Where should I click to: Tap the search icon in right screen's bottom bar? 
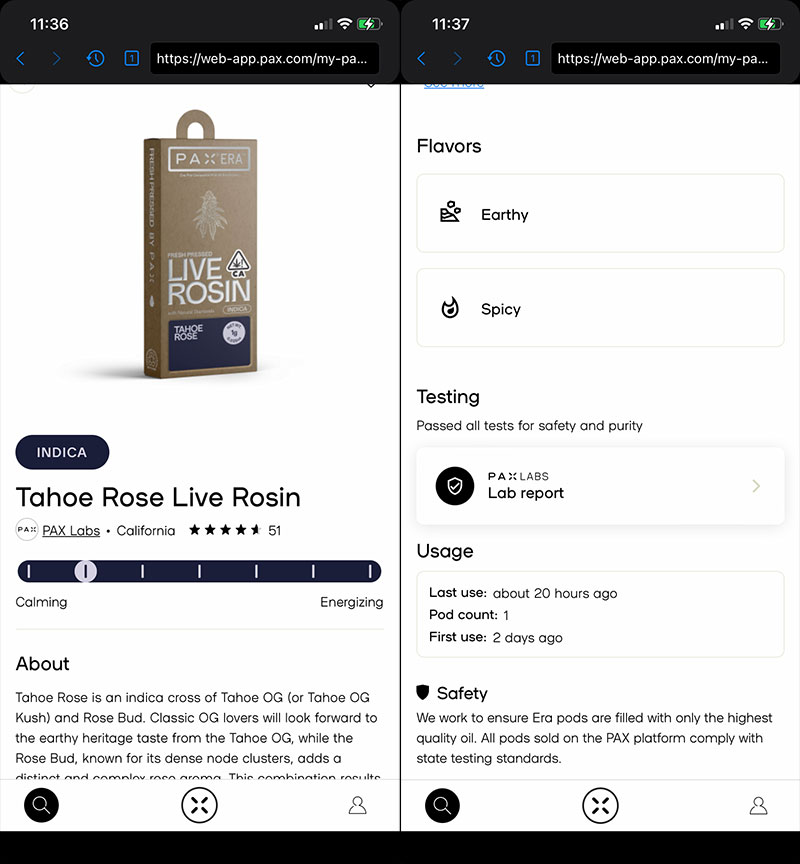coord(442,805)
